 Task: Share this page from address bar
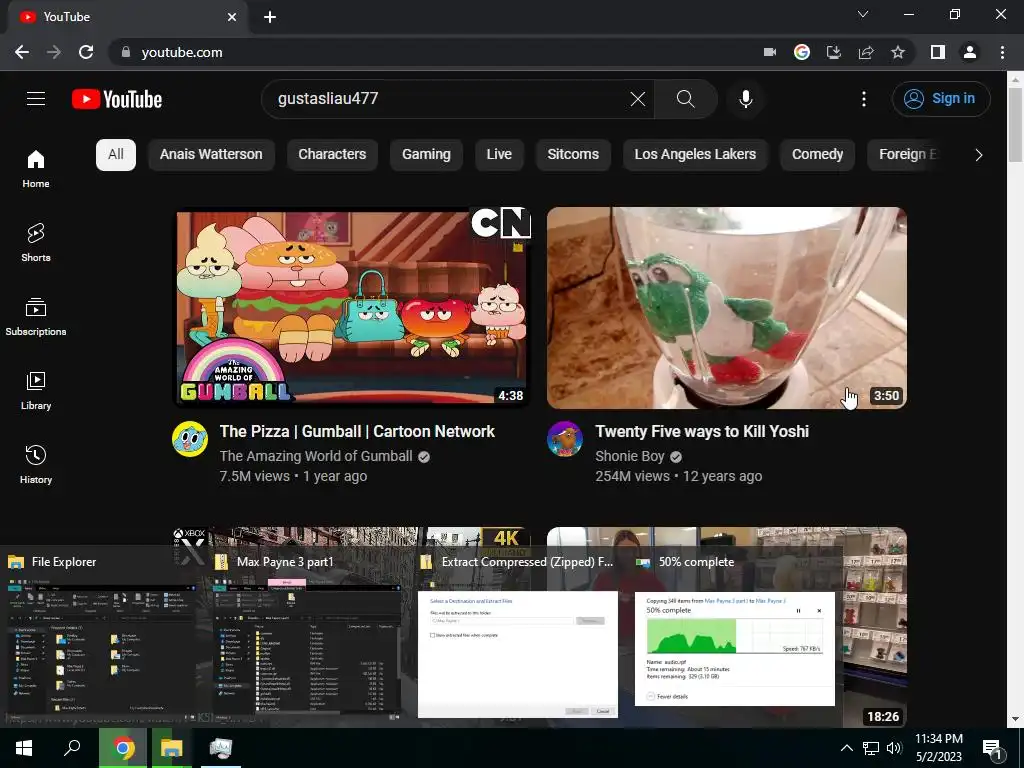pos(866,52)
